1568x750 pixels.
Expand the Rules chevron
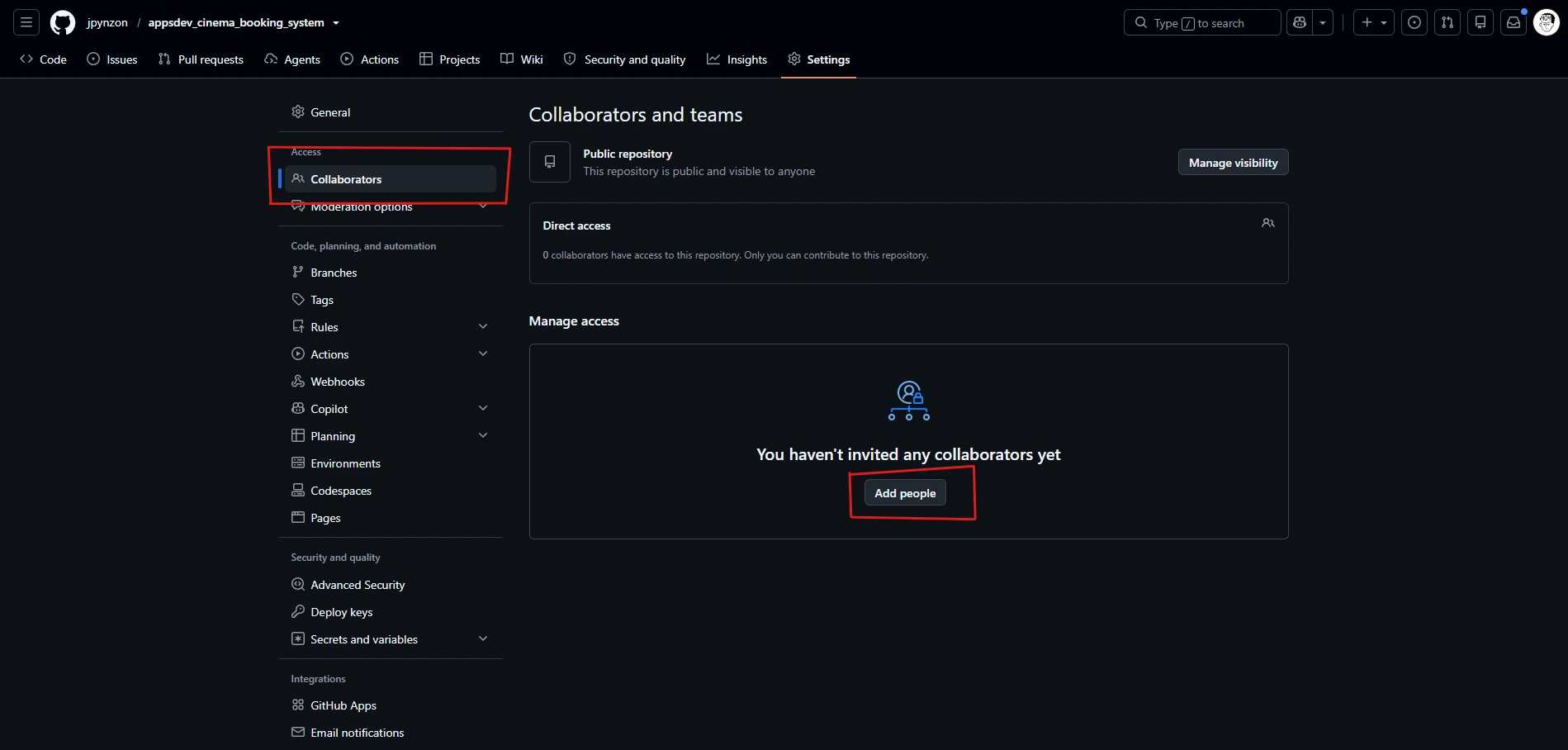[x=483, y=326]
